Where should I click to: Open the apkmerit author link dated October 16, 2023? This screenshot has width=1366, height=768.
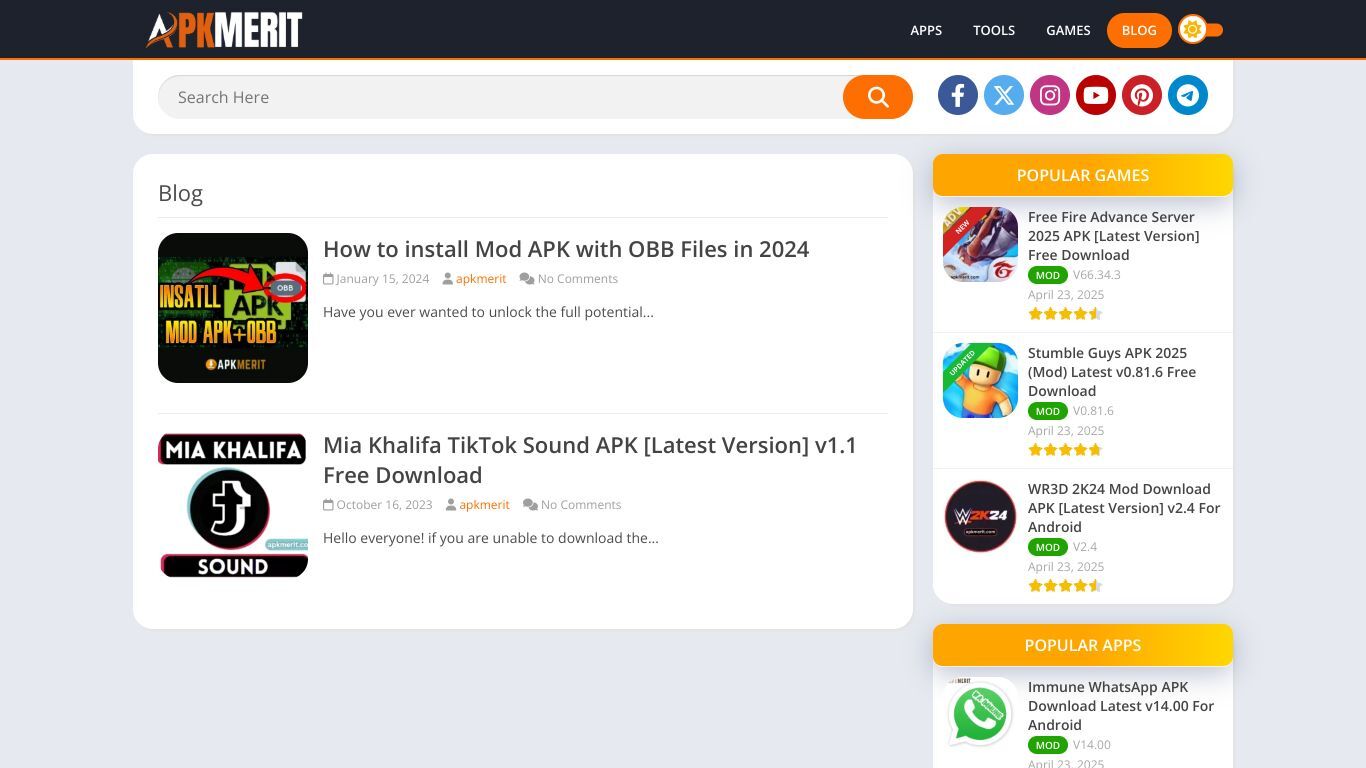(485, 505)
